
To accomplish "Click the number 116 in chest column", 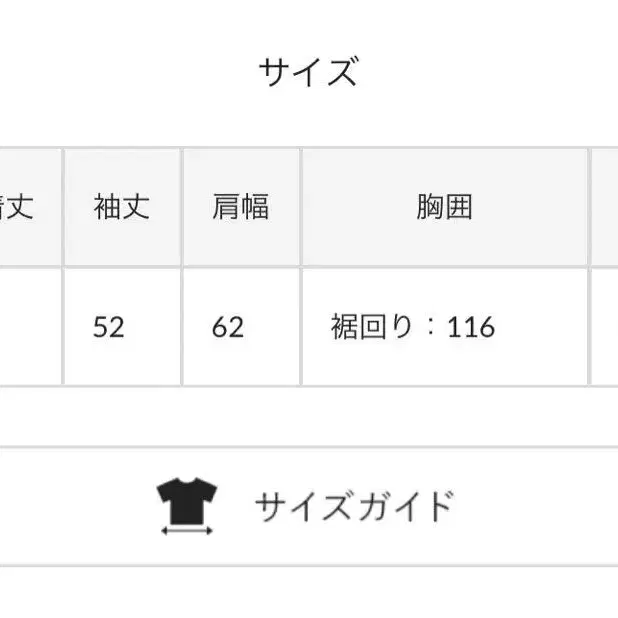I will point(471,327).
